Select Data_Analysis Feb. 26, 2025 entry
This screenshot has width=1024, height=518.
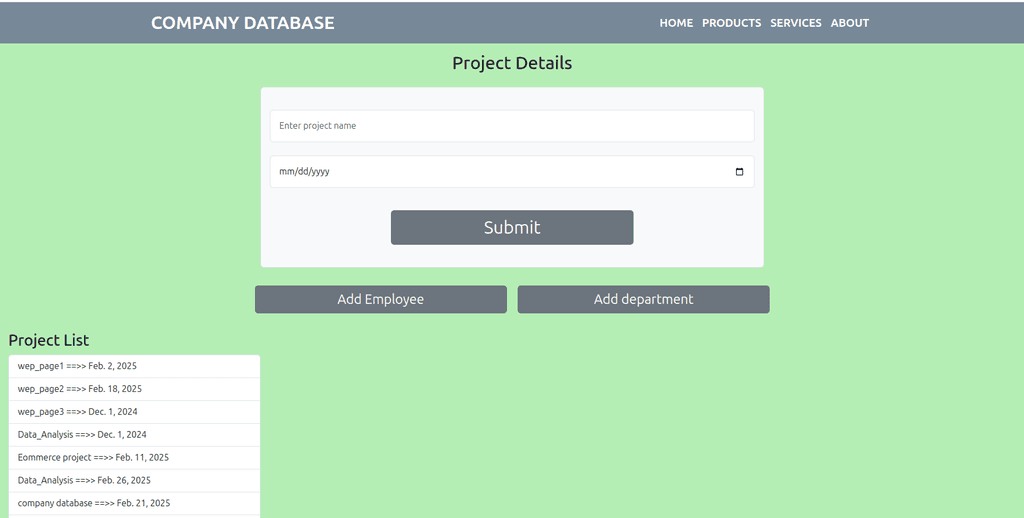click(135, 481)
